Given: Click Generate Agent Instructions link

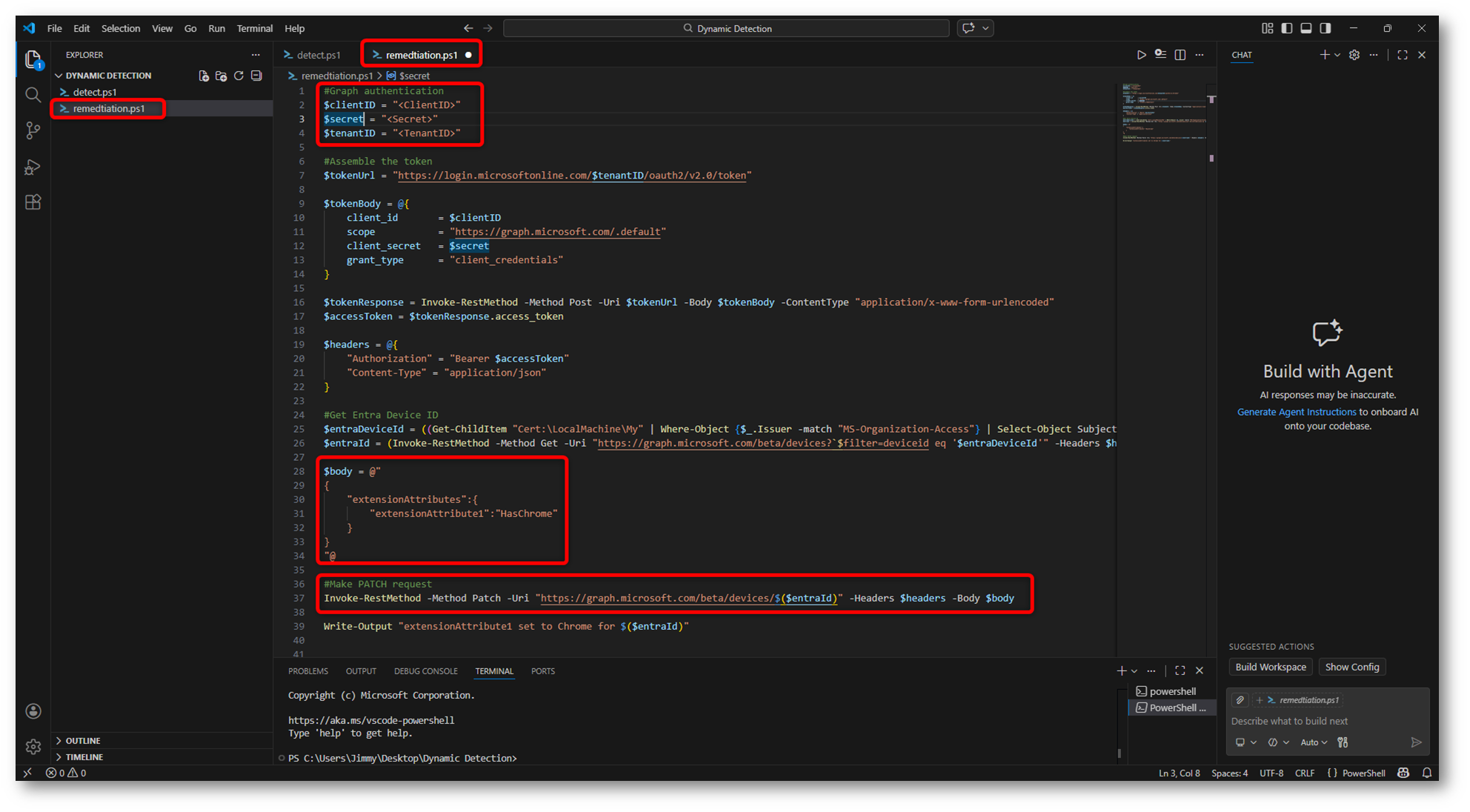Looking at the screenshot, I should [1296, 412].
